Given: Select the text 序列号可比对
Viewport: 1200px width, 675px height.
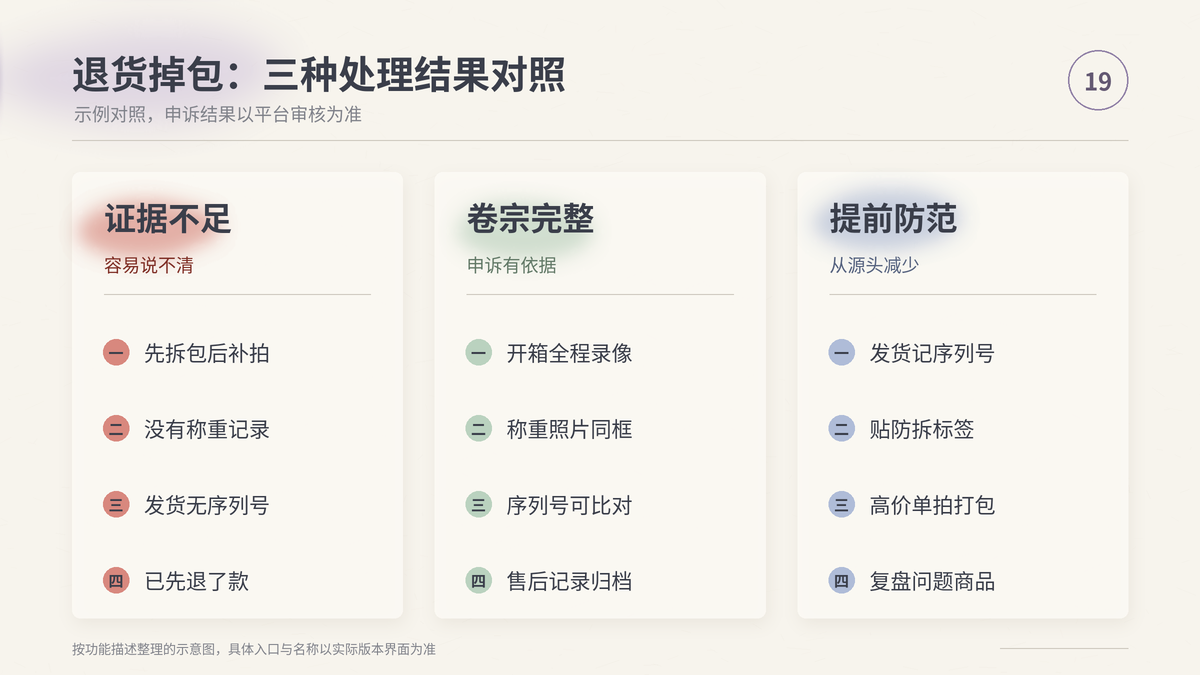Looking at the screenshot, I should [x=570, y=505].
